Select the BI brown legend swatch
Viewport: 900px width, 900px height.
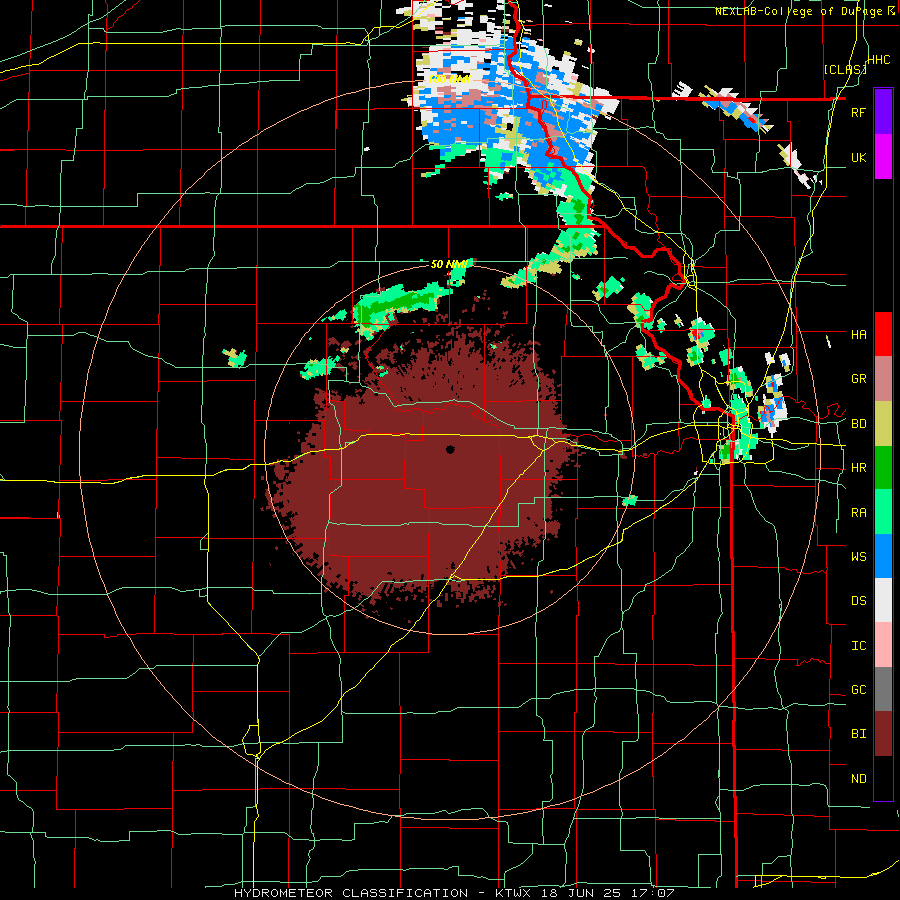(883, 734)
